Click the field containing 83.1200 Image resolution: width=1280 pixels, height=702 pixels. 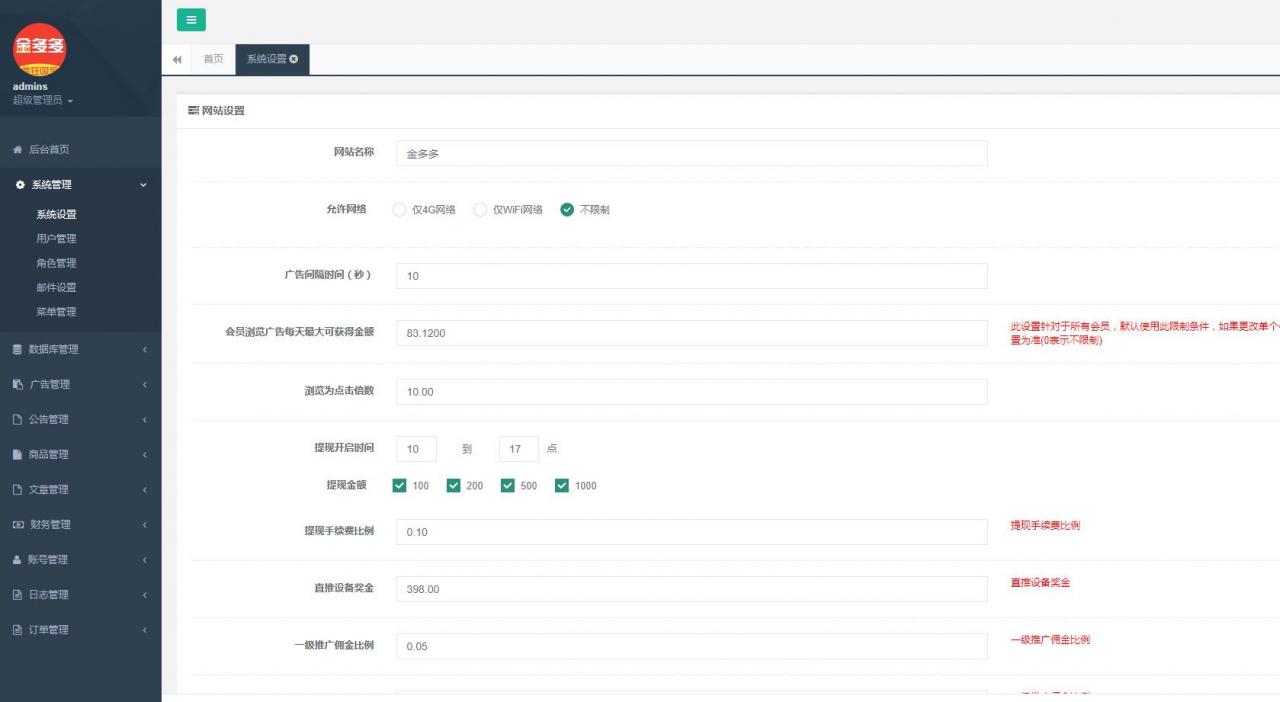691,333
